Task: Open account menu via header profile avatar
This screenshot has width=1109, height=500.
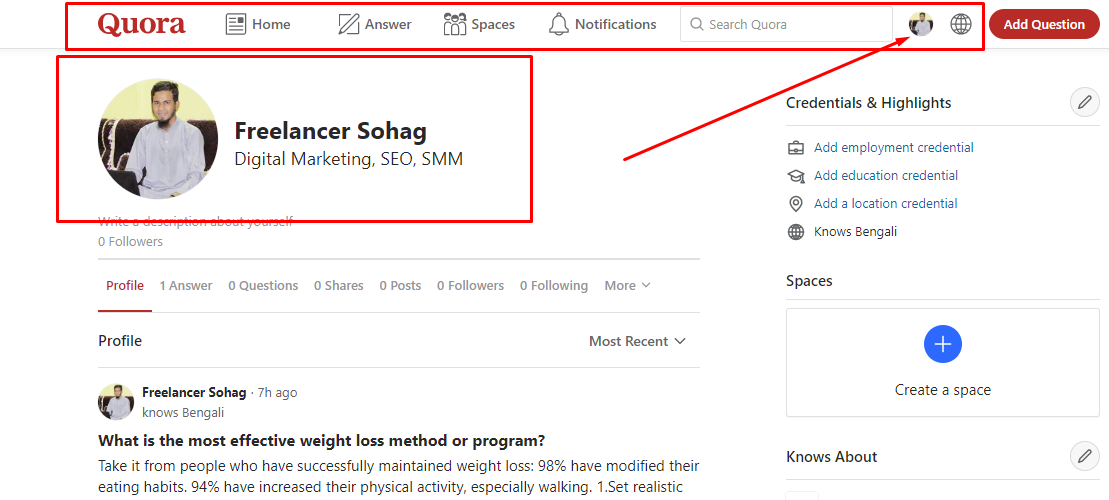Action: (921, 24)
